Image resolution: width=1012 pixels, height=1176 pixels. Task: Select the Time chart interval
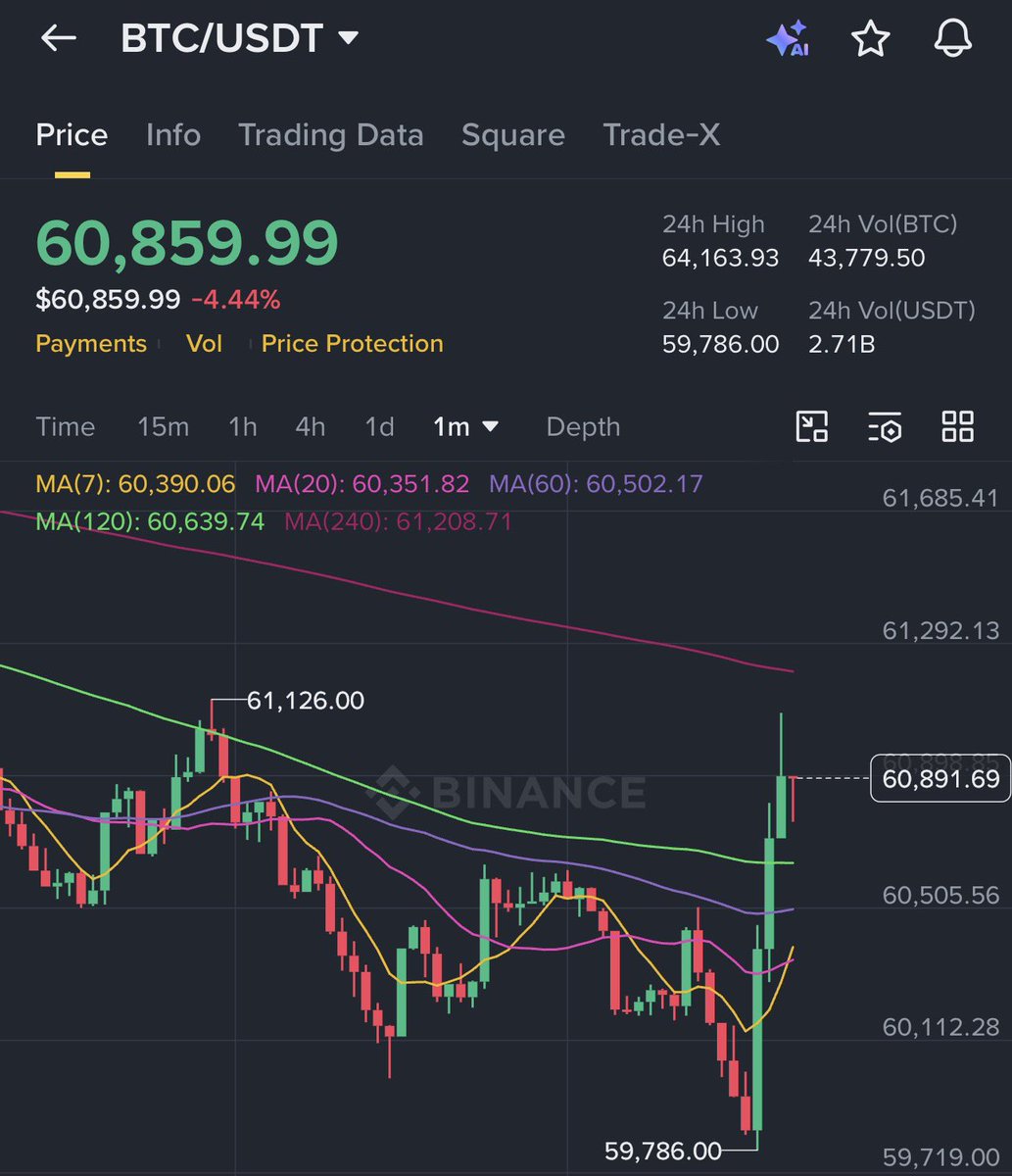[x=66, y=427]
